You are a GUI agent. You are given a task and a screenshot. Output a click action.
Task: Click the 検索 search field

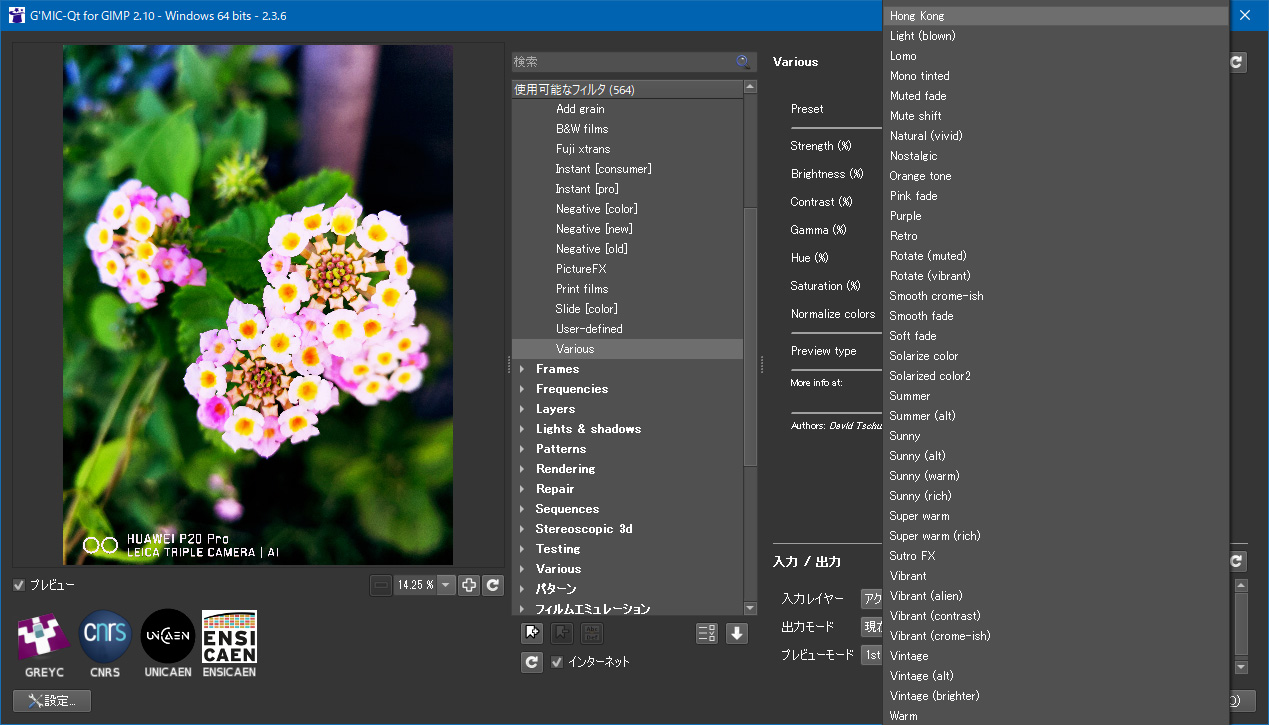coord(622,62)
